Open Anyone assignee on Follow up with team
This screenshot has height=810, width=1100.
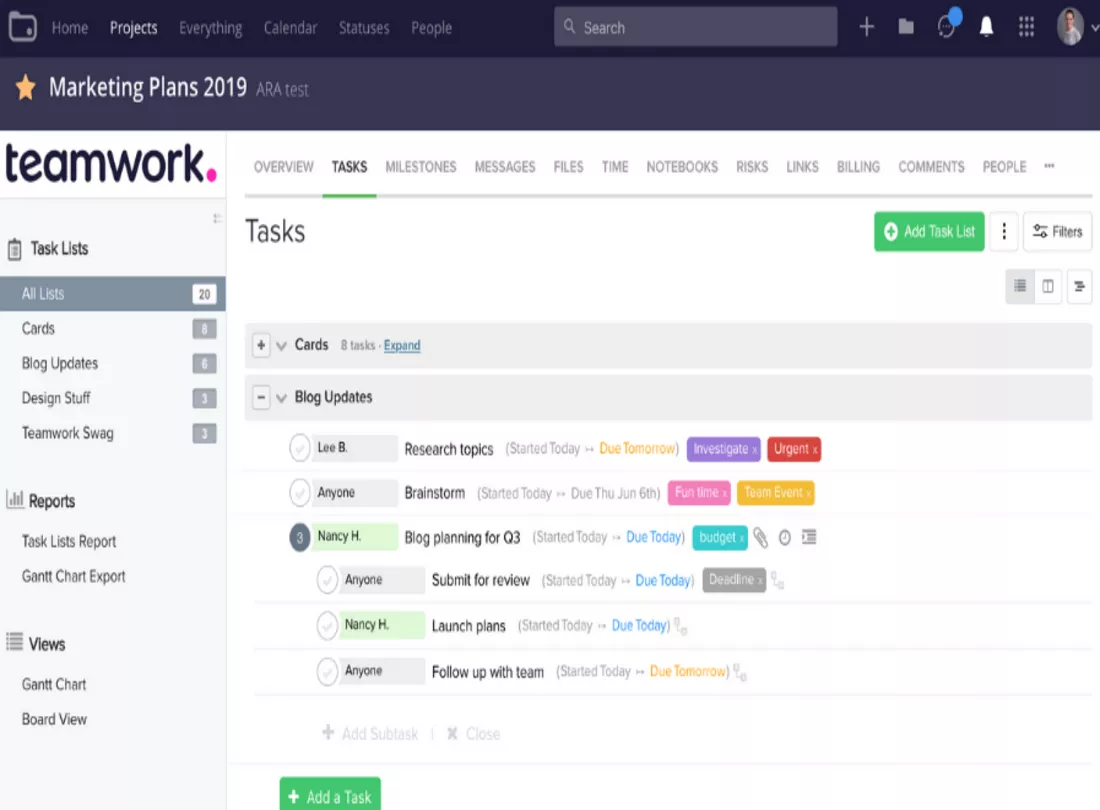[382, 671]
